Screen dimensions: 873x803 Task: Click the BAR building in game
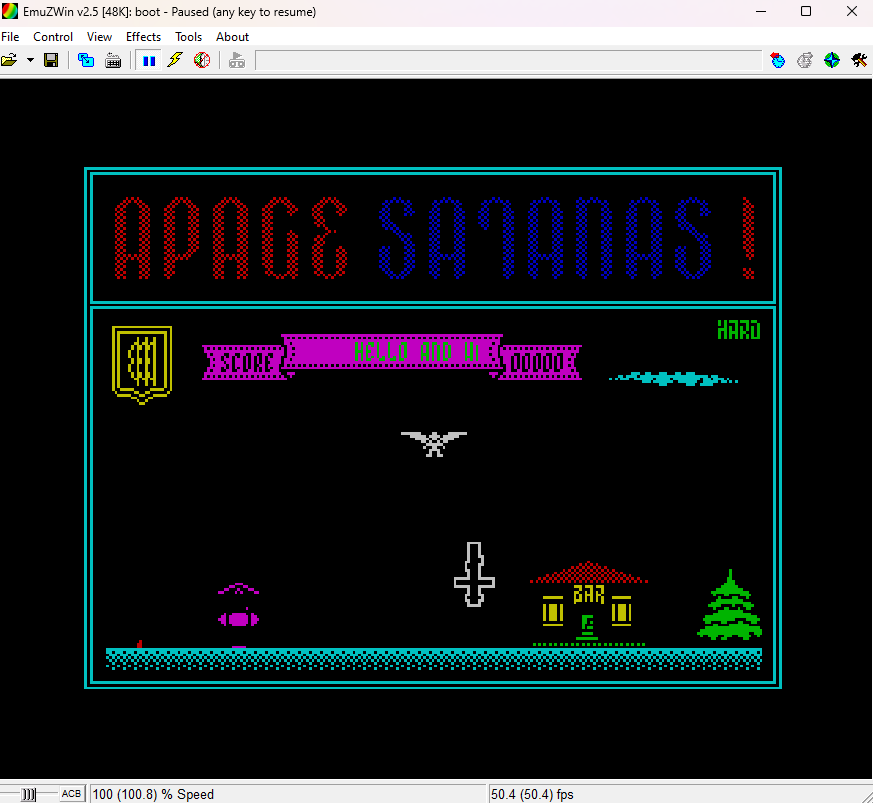point(588,604)
